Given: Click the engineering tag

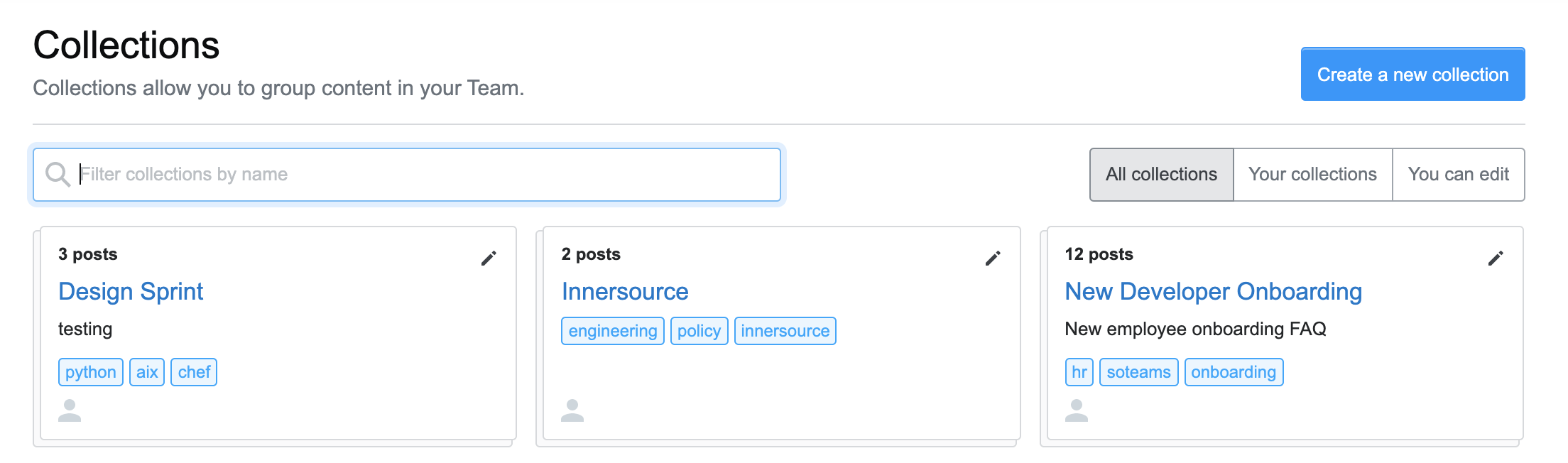Looking at the screenshot, I should tap(613, 331).
